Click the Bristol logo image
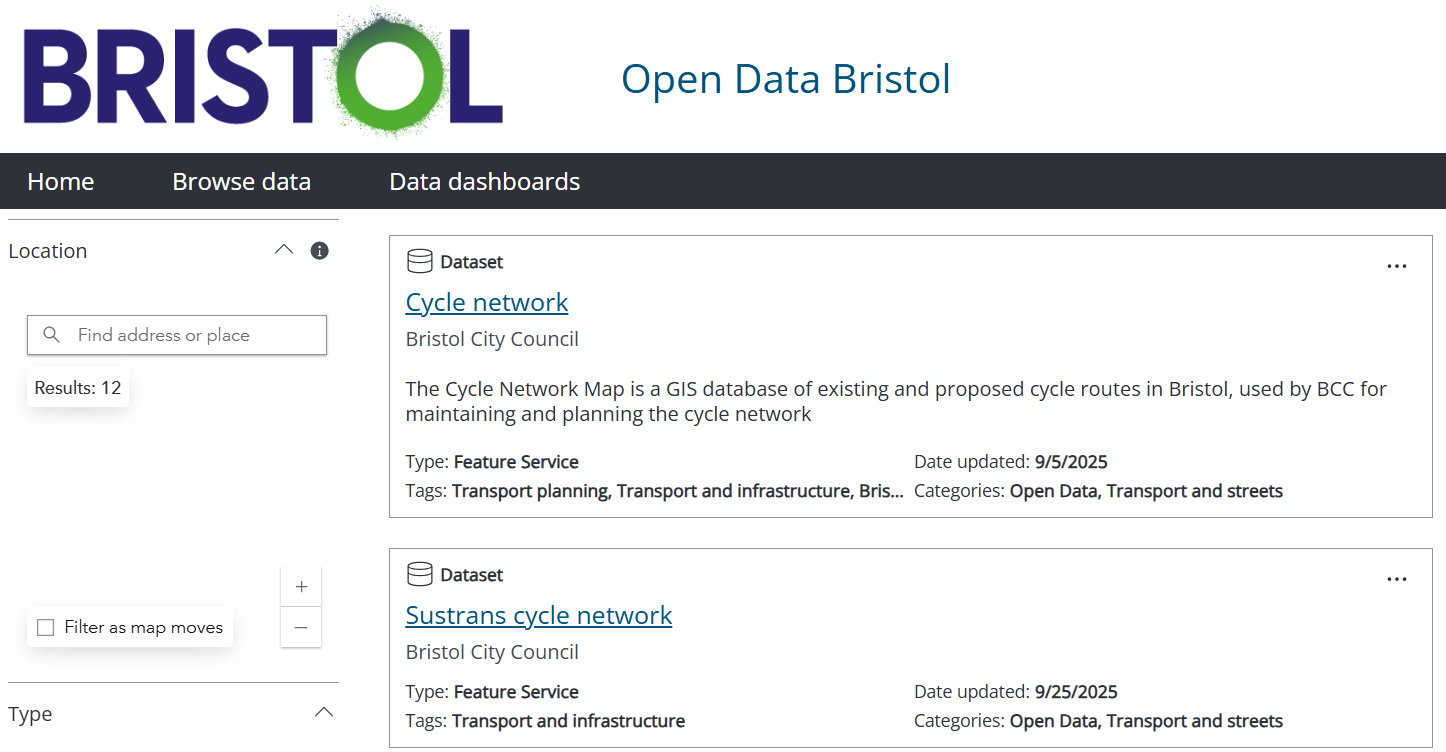 click(262, 73)
